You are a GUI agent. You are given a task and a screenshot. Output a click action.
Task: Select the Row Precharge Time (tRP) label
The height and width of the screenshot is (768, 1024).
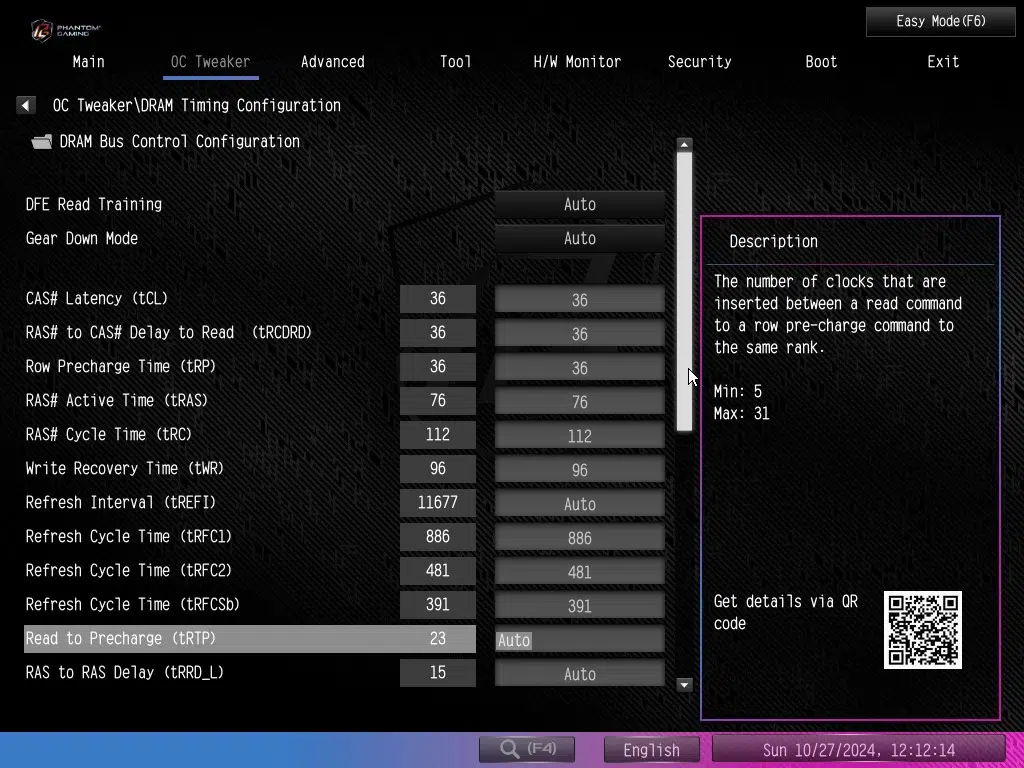coord(121,366)
